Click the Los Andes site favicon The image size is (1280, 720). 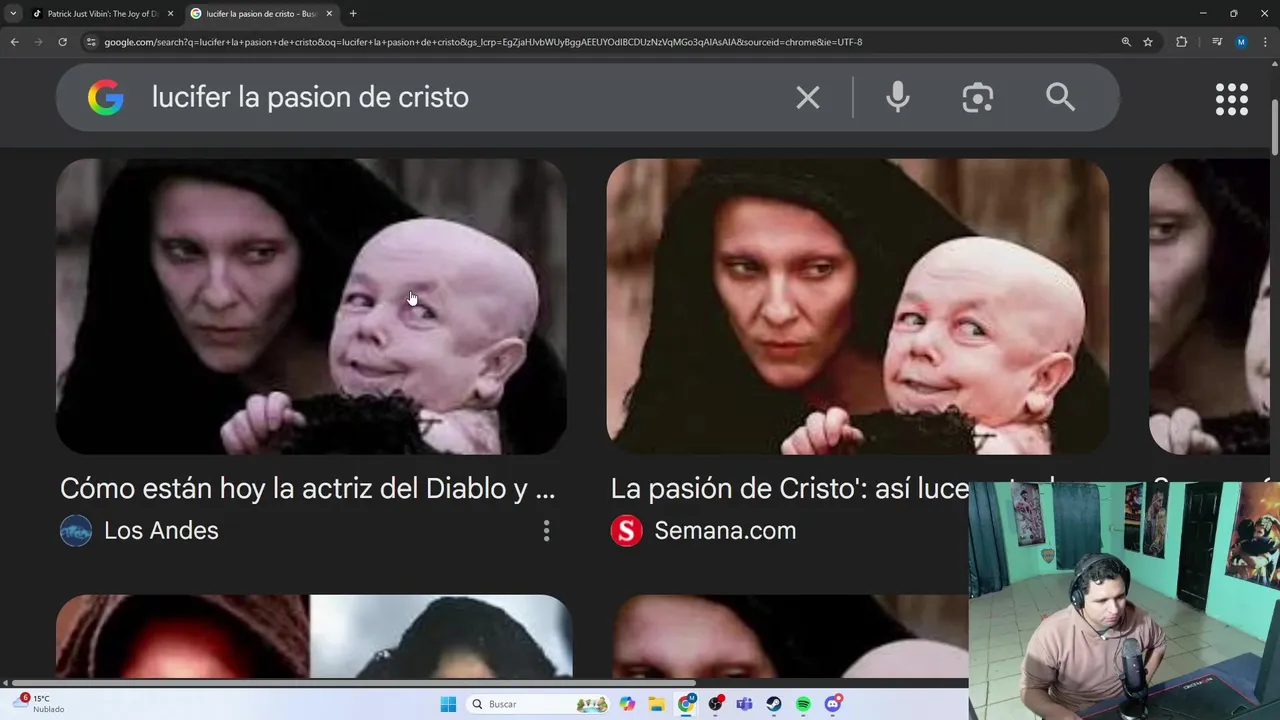76,530
